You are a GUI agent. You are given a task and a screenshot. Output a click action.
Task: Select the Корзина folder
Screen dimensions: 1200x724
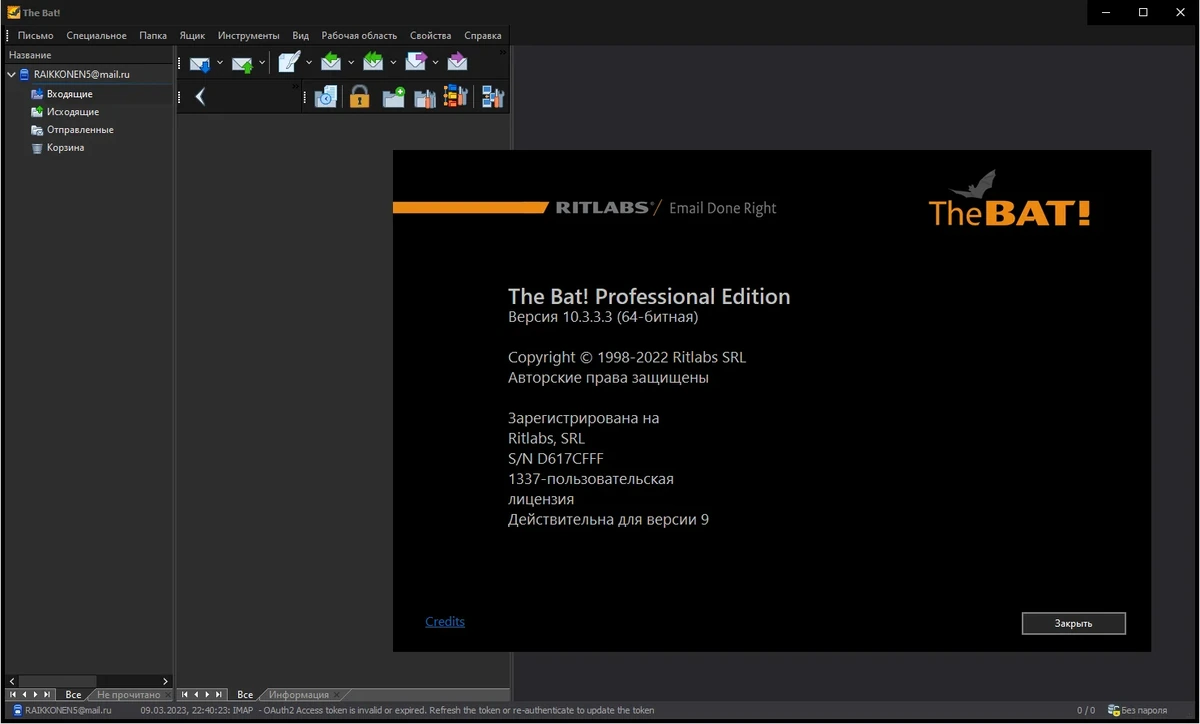point(65,148)
